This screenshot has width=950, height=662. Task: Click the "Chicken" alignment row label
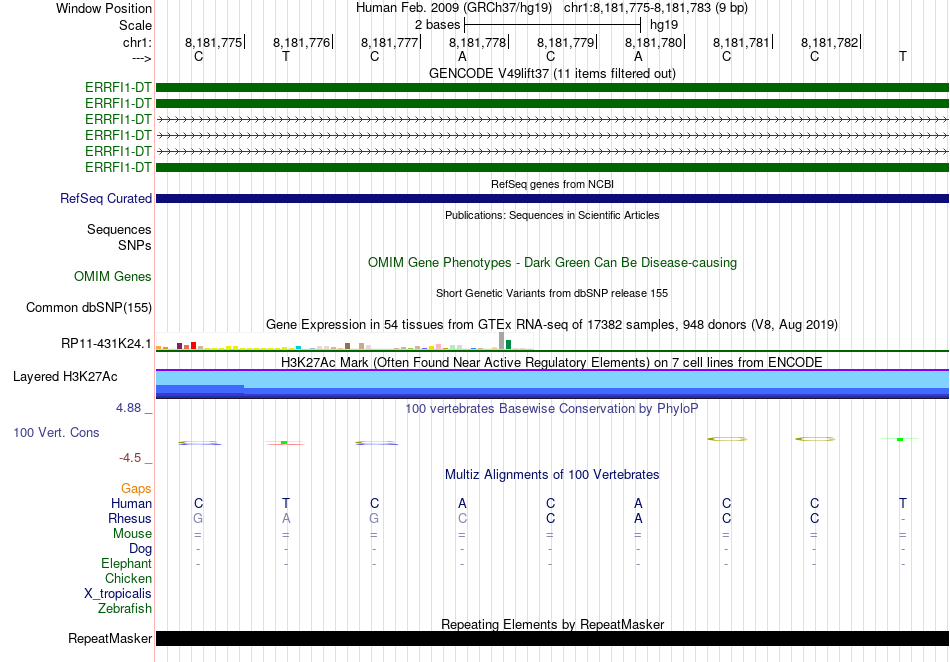128,579
